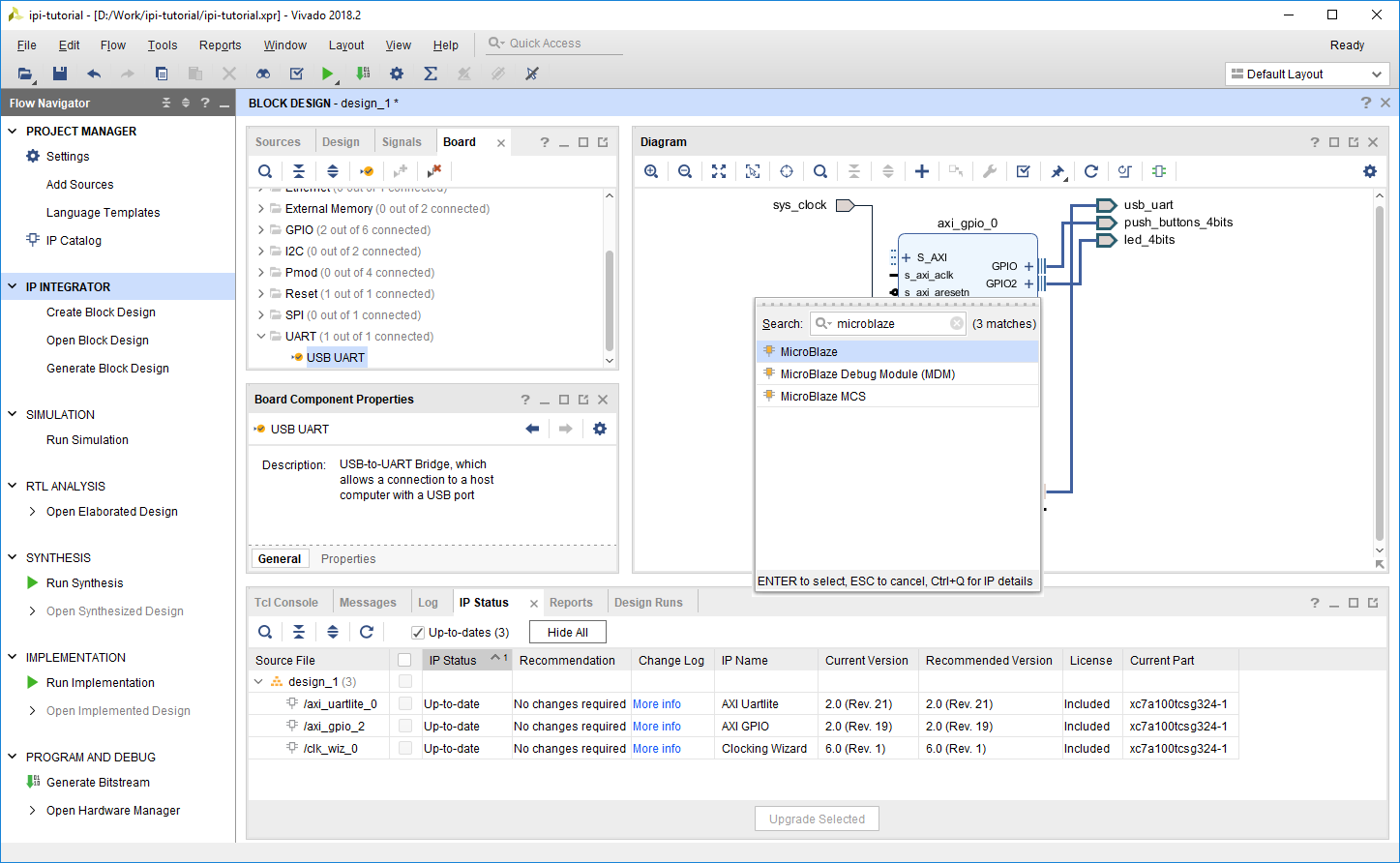Click the Validate Design checkmark in Diagram toolbar

pos(1024,171)
